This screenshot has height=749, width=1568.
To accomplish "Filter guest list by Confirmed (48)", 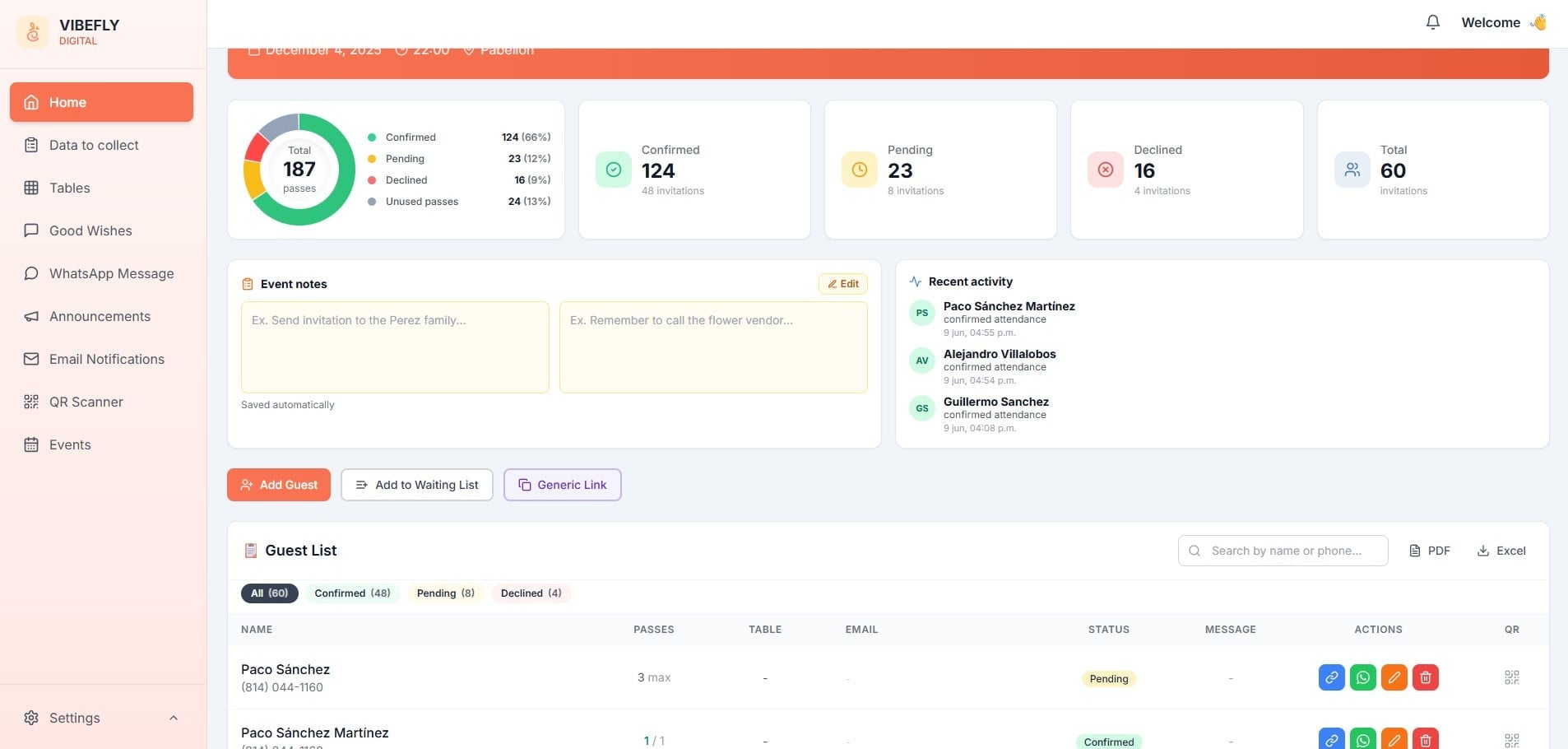I will point(352,593).
